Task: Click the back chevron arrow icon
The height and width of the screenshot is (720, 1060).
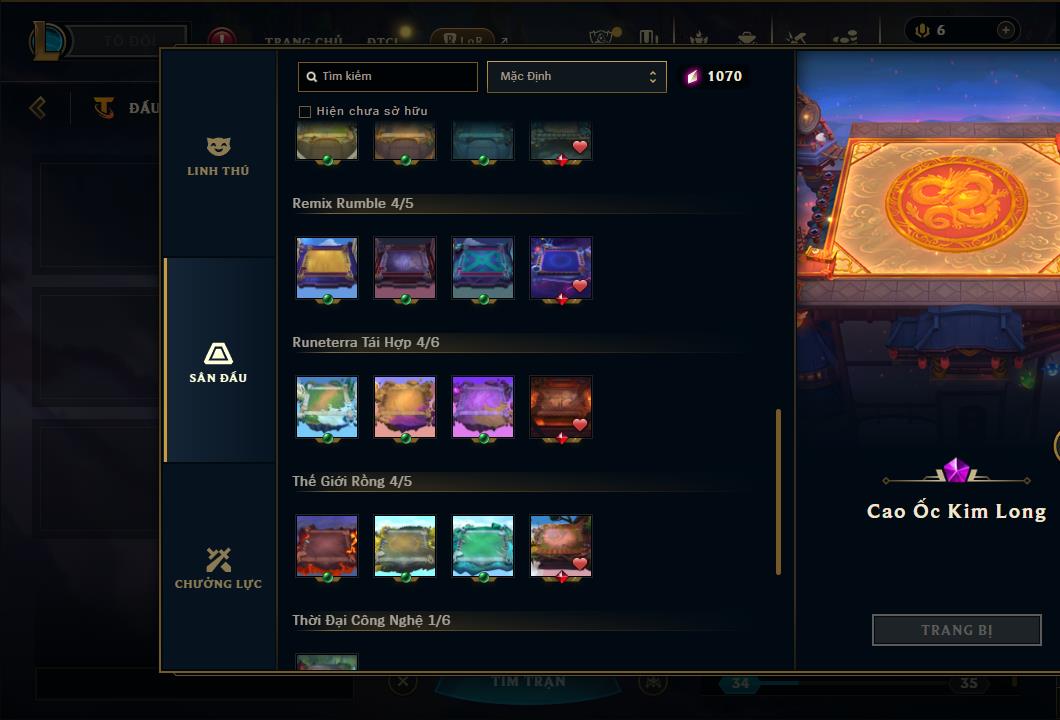Action: pos(38,107)
